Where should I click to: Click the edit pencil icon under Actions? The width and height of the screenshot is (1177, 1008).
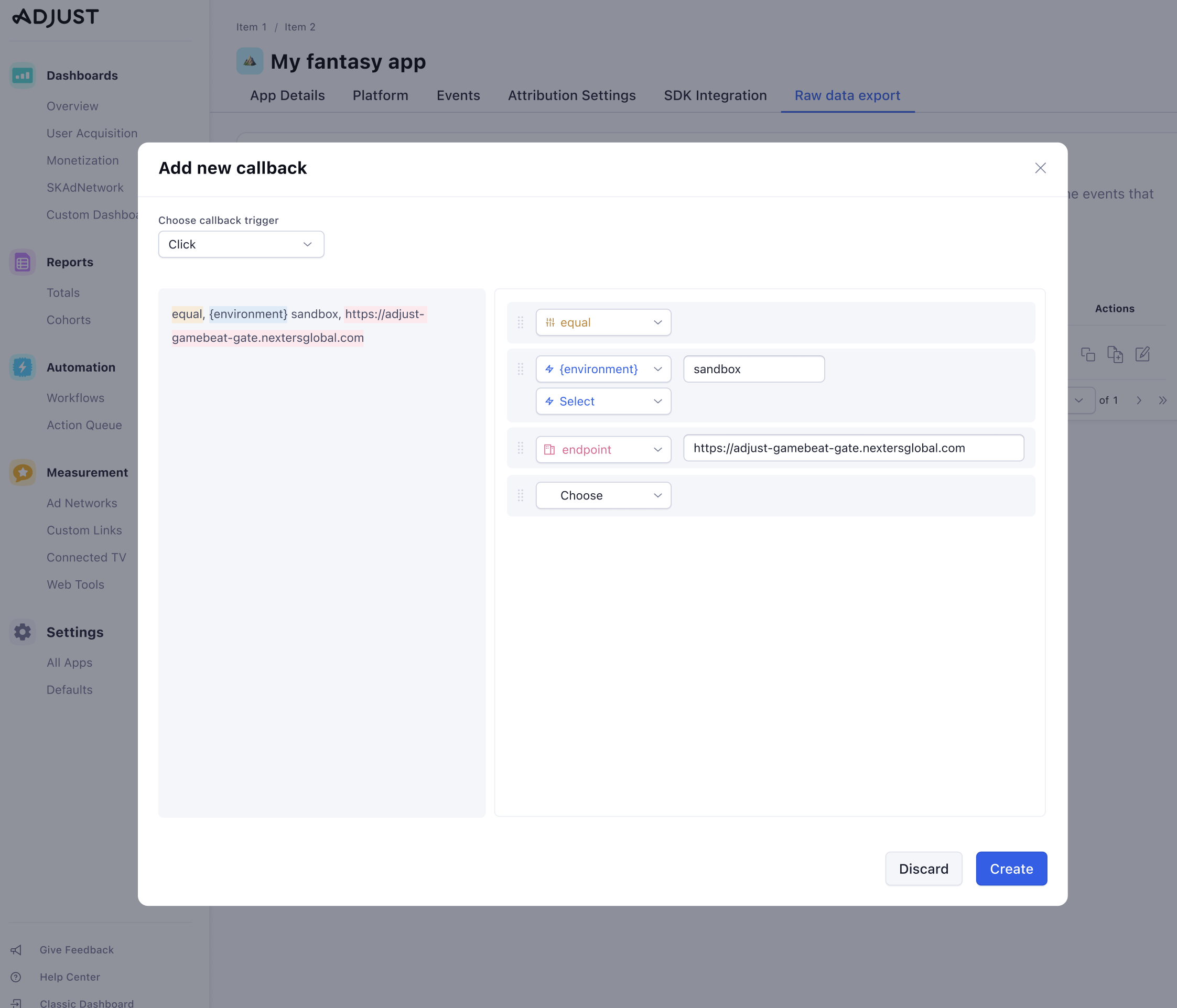click(x=1142, y=354)
